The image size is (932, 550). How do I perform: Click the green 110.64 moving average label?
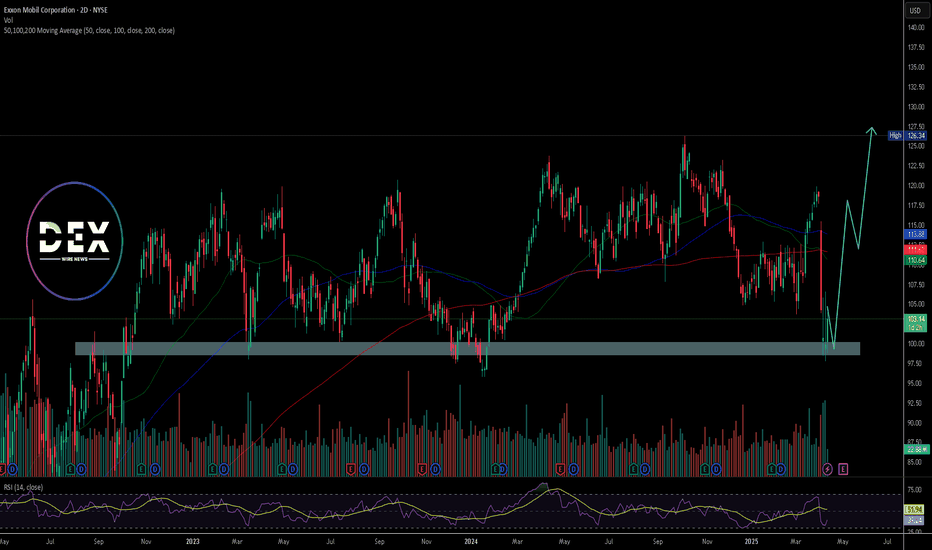tap(915, 260)
